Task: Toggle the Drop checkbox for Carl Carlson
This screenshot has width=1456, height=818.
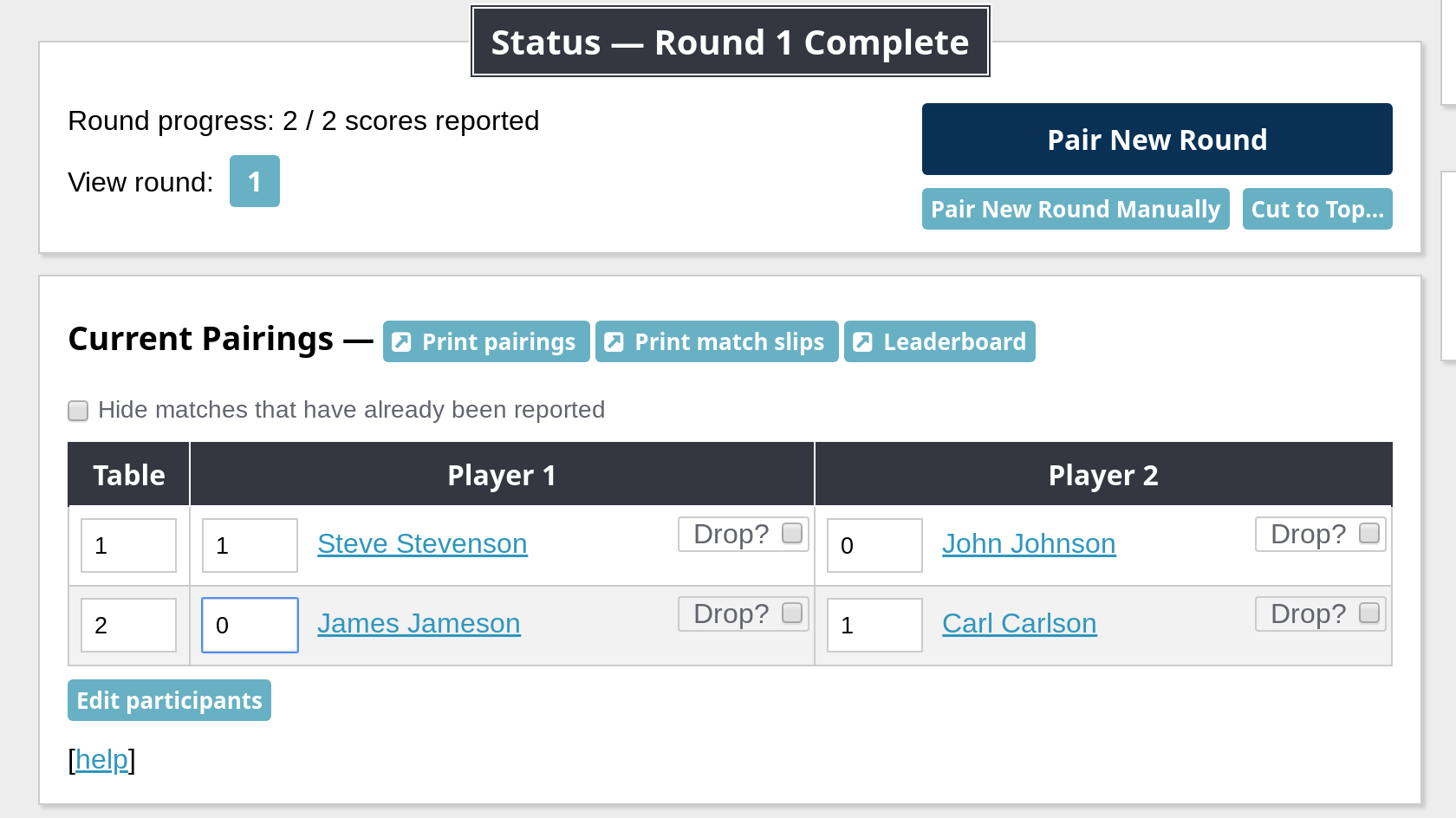Action: click(1368, 613)
